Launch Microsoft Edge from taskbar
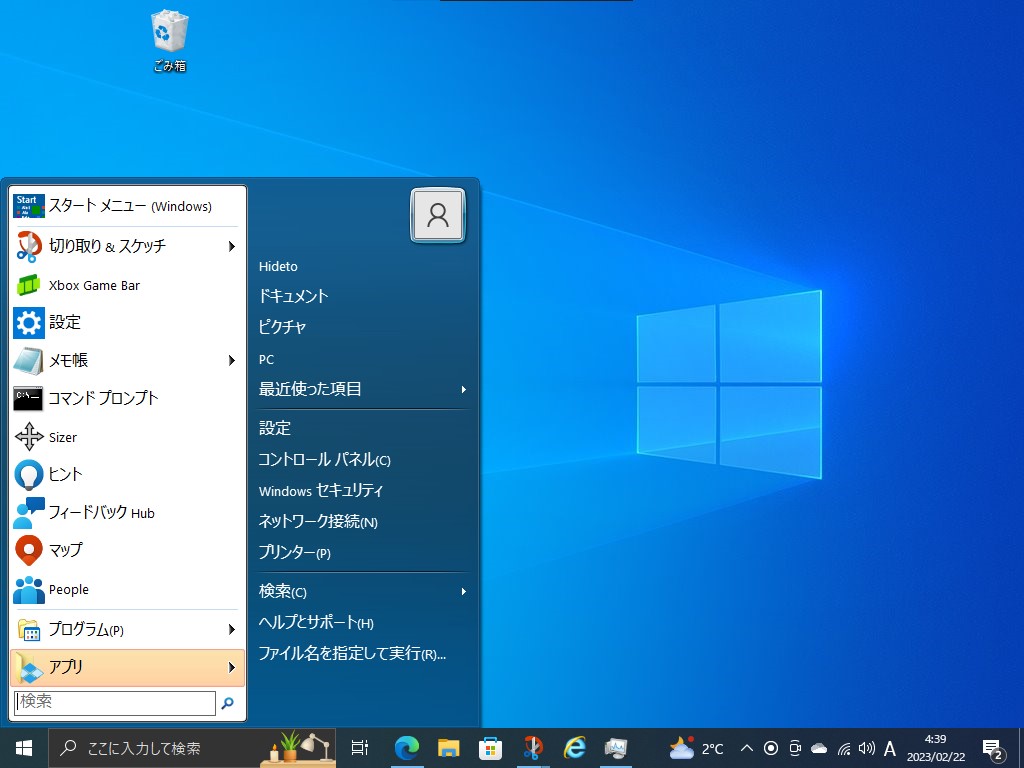1024x768 pixels. pos(407,748)
